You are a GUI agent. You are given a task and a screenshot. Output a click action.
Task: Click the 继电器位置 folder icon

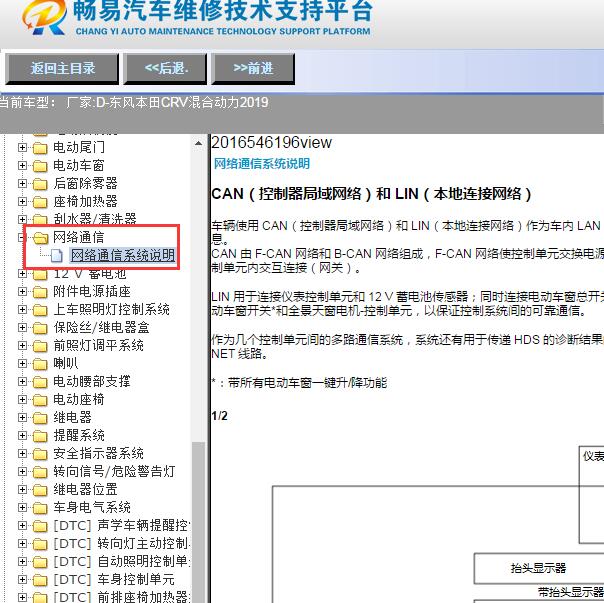pos(40,490)
